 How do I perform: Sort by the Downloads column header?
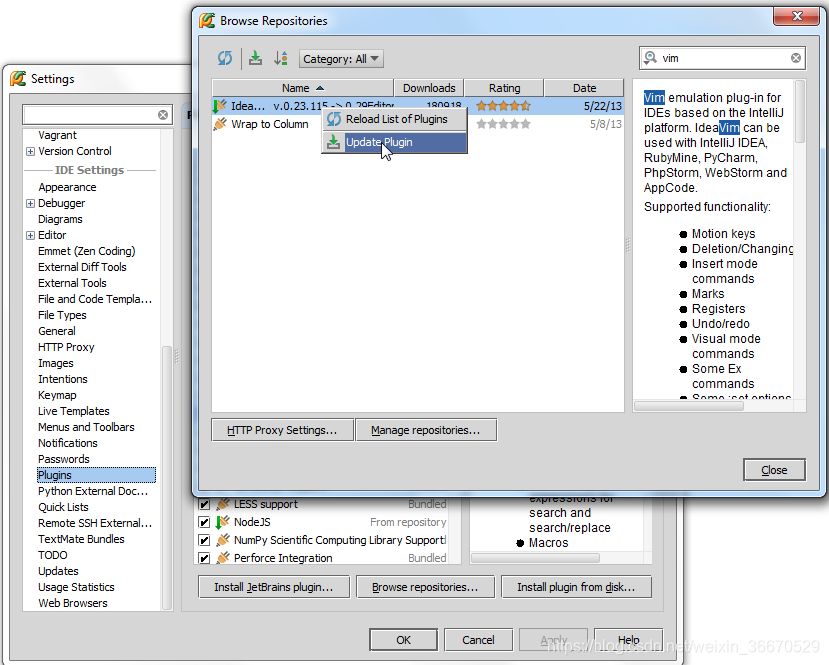(429, 88)
